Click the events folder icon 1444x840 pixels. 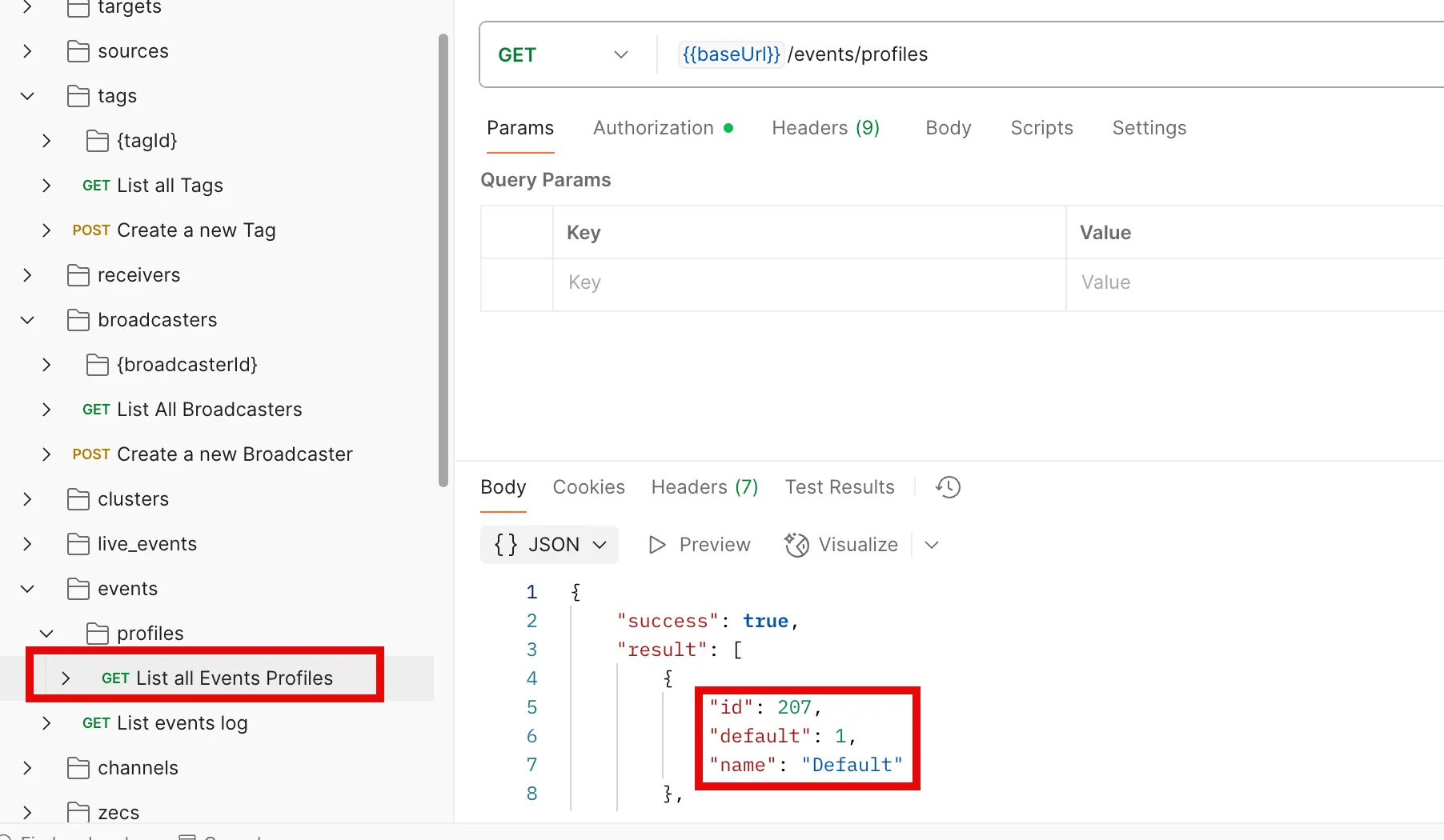tap(78, 589)
